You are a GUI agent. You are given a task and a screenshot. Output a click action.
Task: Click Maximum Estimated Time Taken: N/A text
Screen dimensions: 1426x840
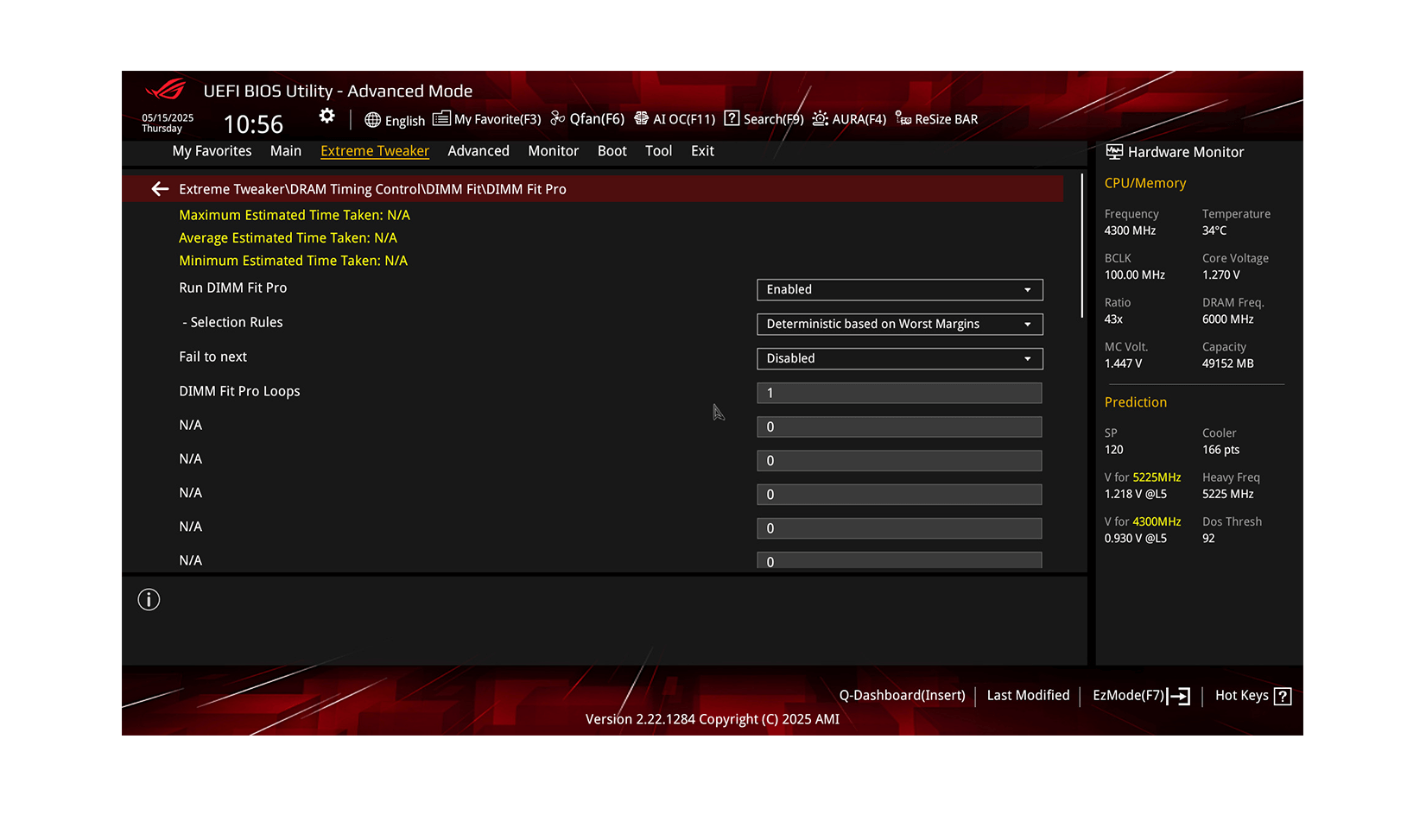295,216
